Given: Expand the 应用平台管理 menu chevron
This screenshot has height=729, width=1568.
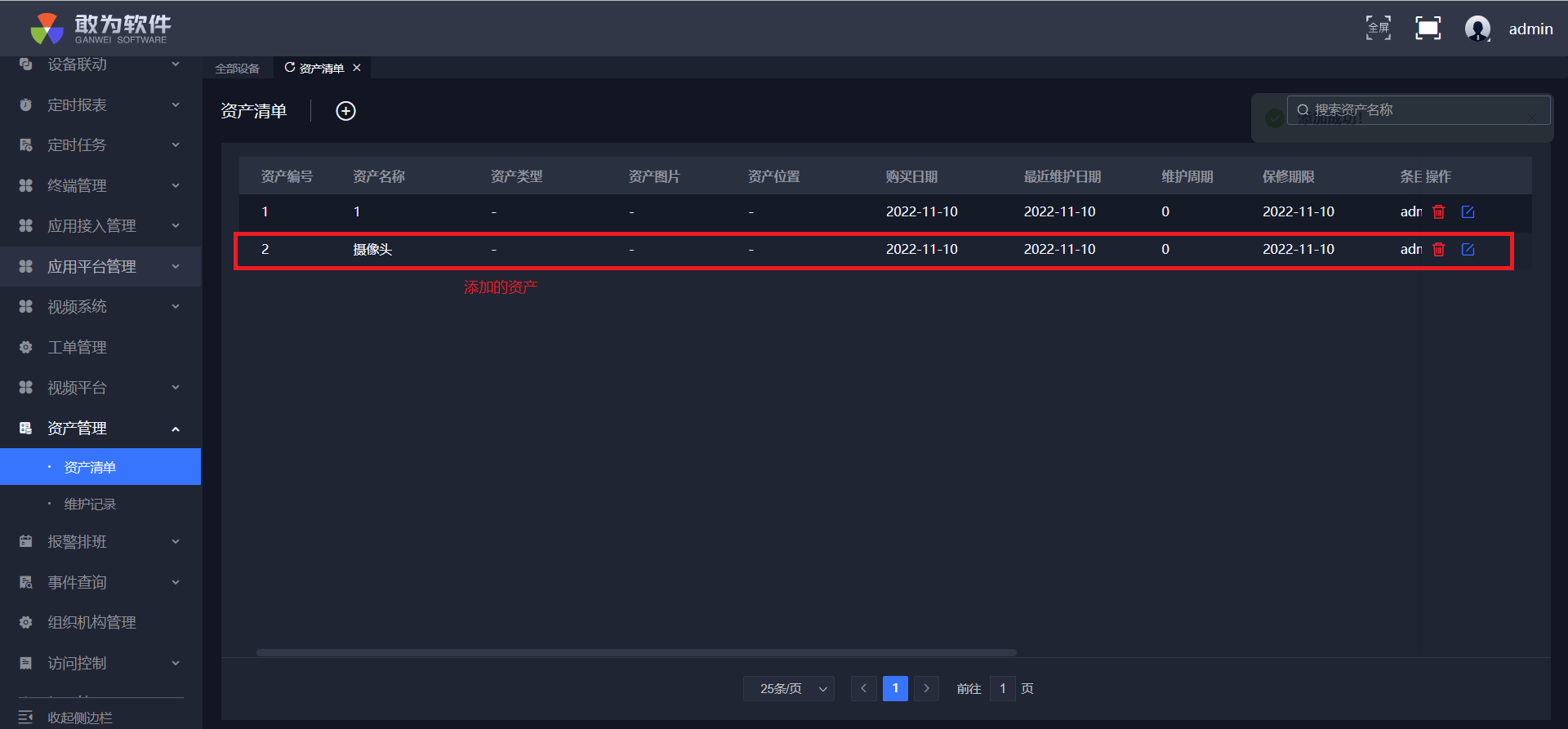Looking at the screenshot, I should click(x=176, y=266).
